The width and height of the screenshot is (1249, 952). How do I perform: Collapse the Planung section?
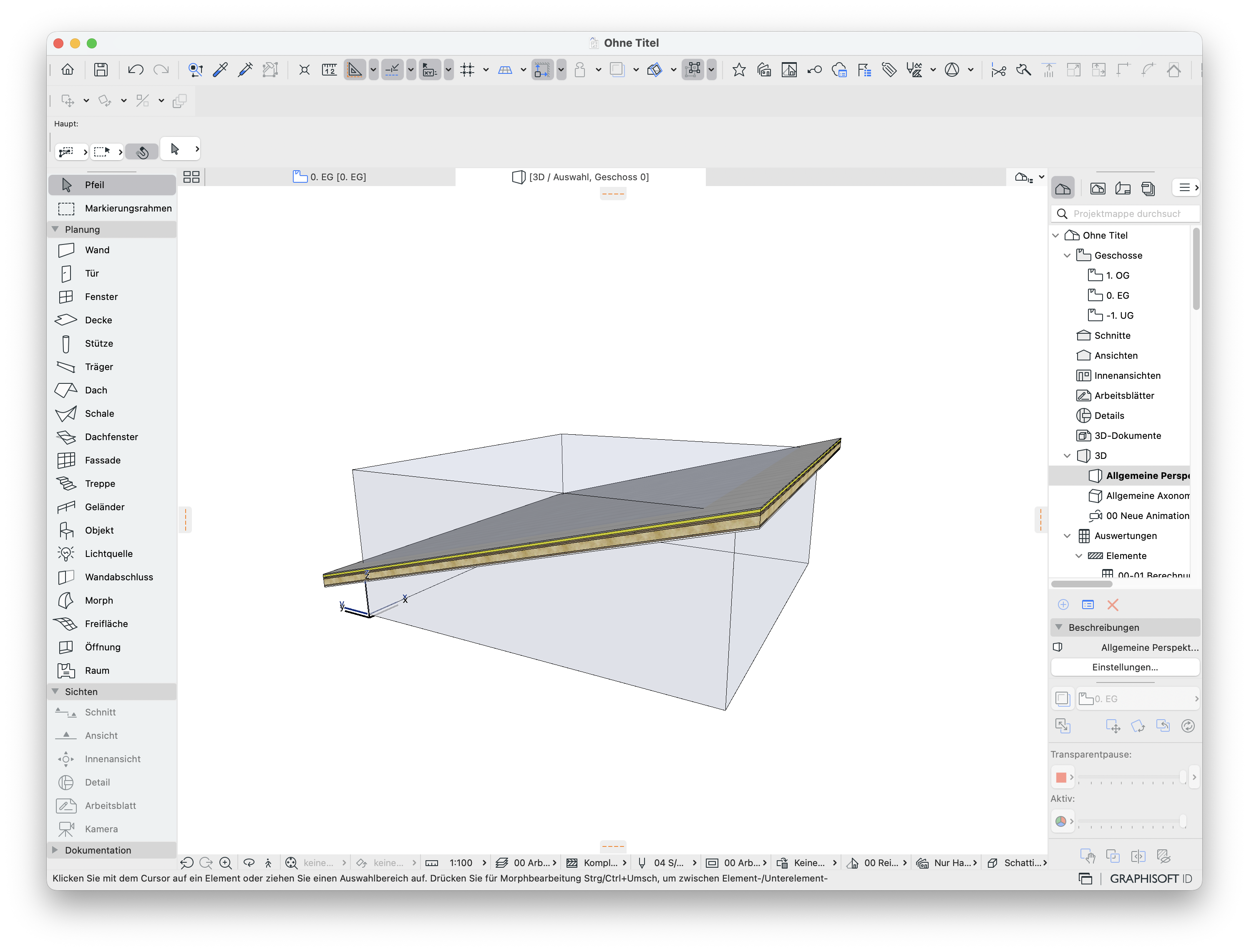coord(55,229)
